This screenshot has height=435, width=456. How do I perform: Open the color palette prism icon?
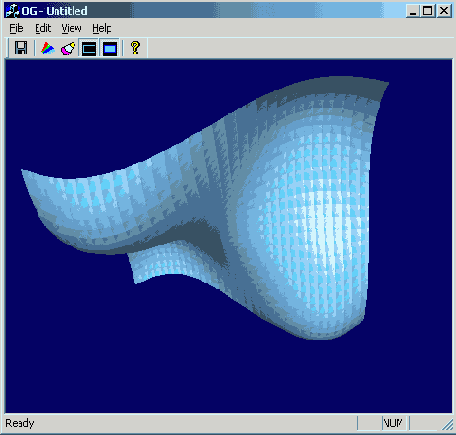tap(48, 48)
